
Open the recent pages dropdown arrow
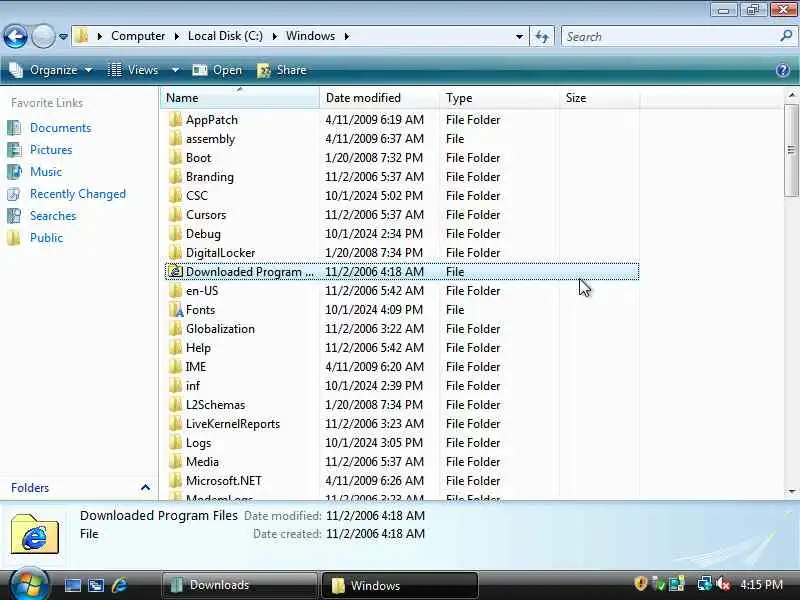coord(63,37)
